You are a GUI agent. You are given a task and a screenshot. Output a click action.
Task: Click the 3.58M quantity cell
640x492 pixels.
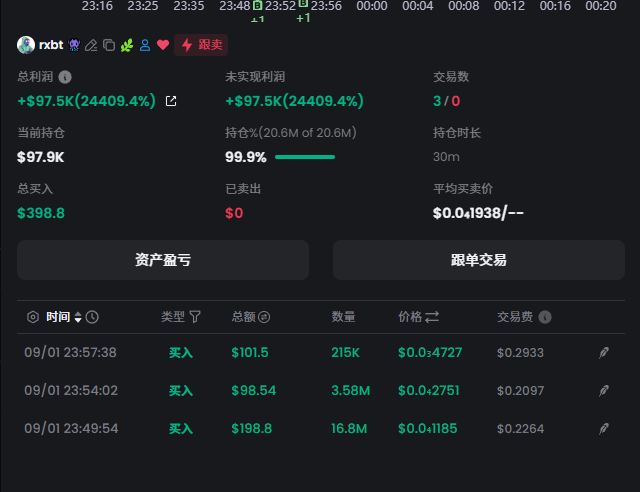351,390
